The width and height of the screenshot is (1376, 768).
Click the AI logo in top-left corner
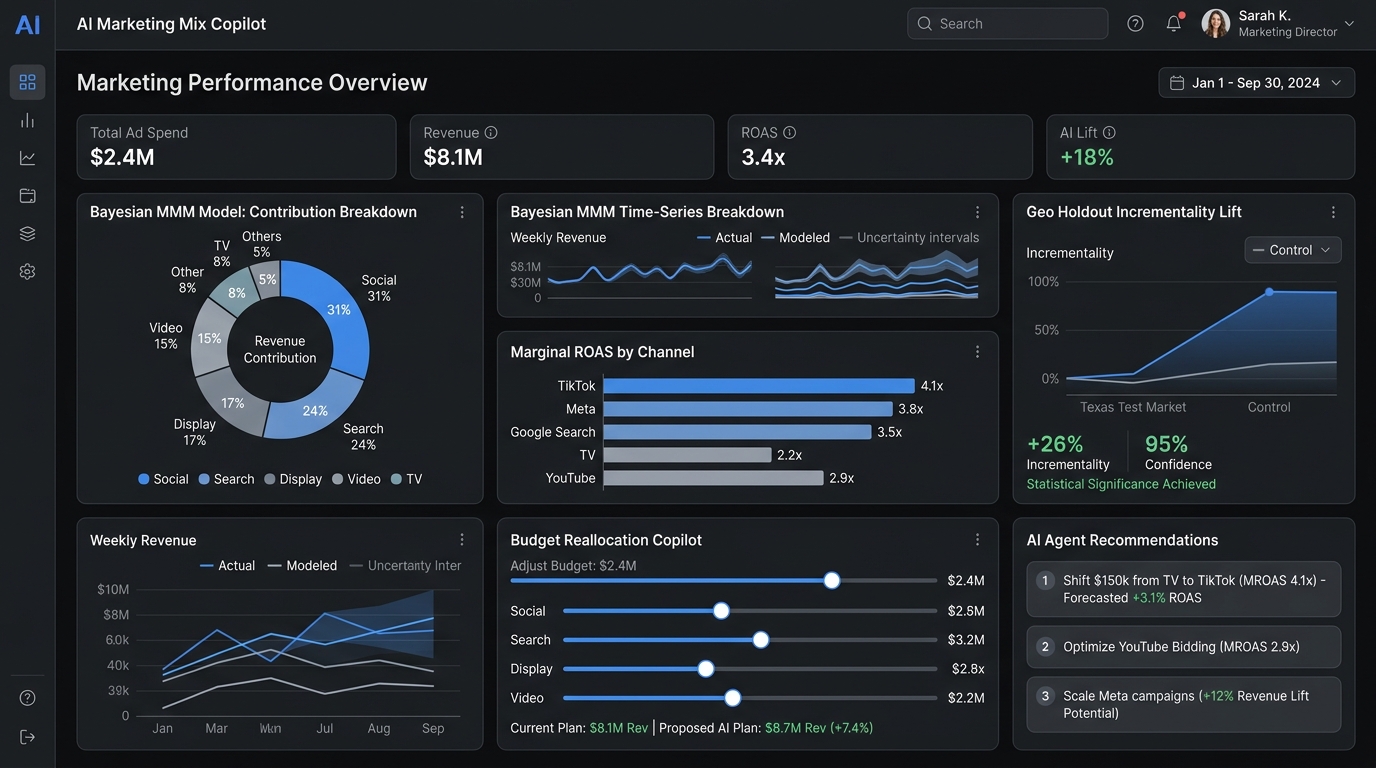(x=28, y=24)
